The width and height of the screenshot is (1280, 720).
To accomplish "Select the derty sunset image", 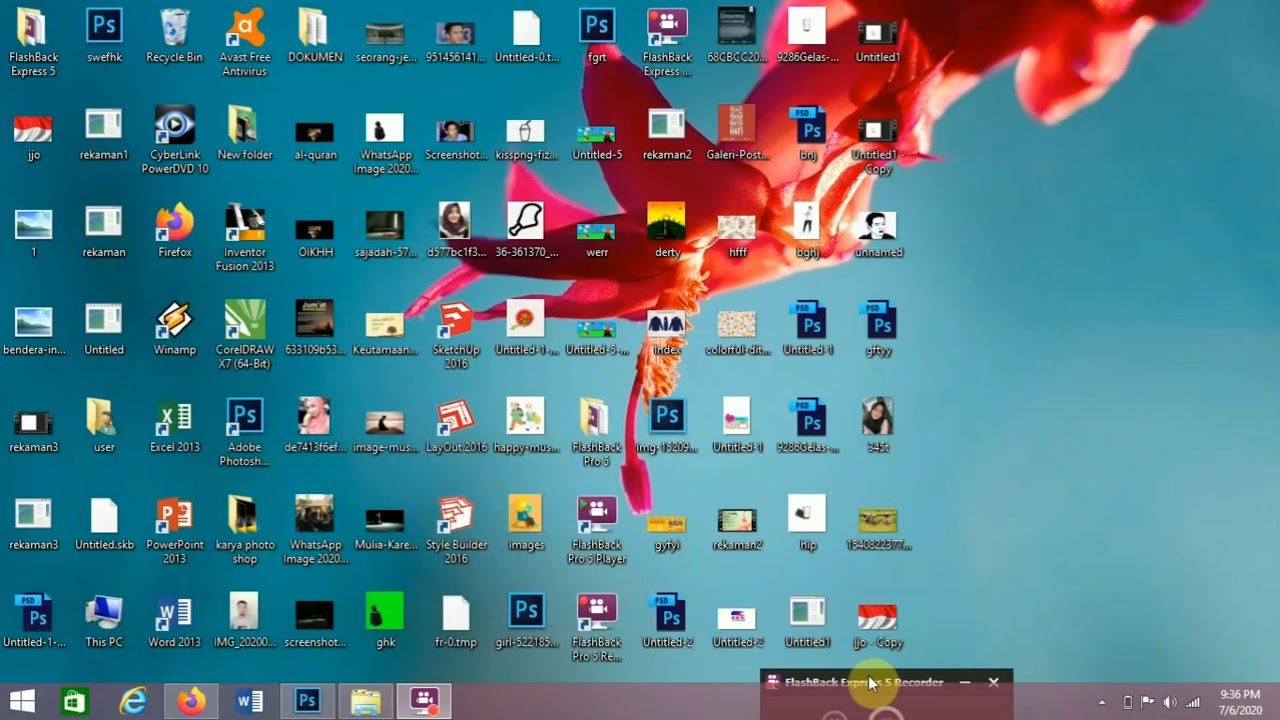I will tap(667, 231).
